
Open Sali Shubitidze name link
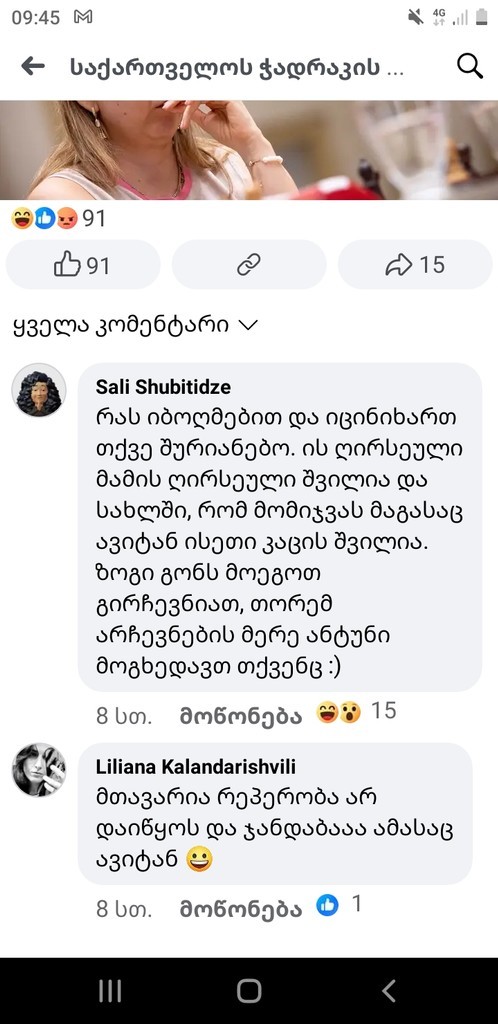coord(163,387)
